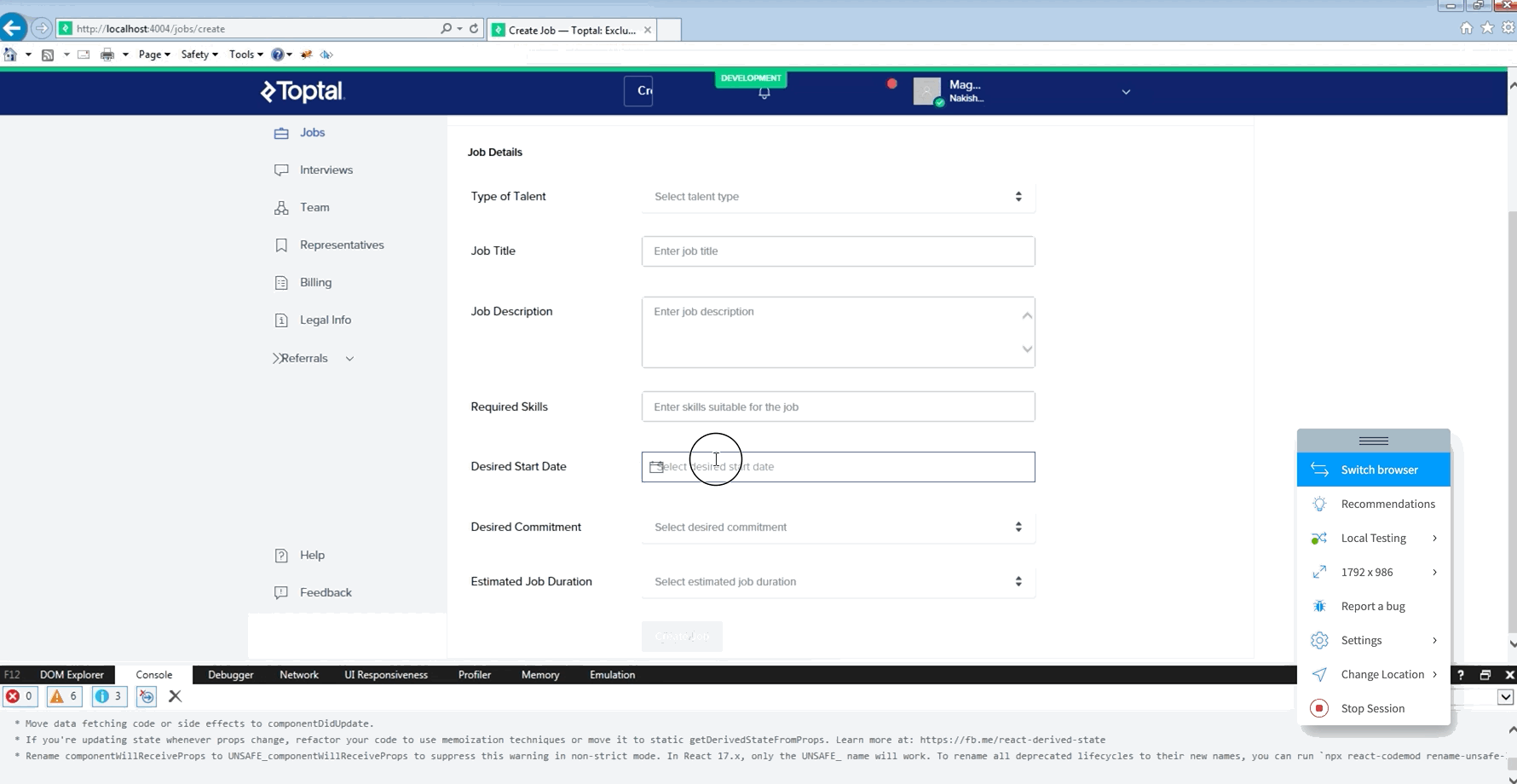Viewport: 1517px width, 784px height.
Task: Switch to the Network devtools tab
Action: pos(299,675)
